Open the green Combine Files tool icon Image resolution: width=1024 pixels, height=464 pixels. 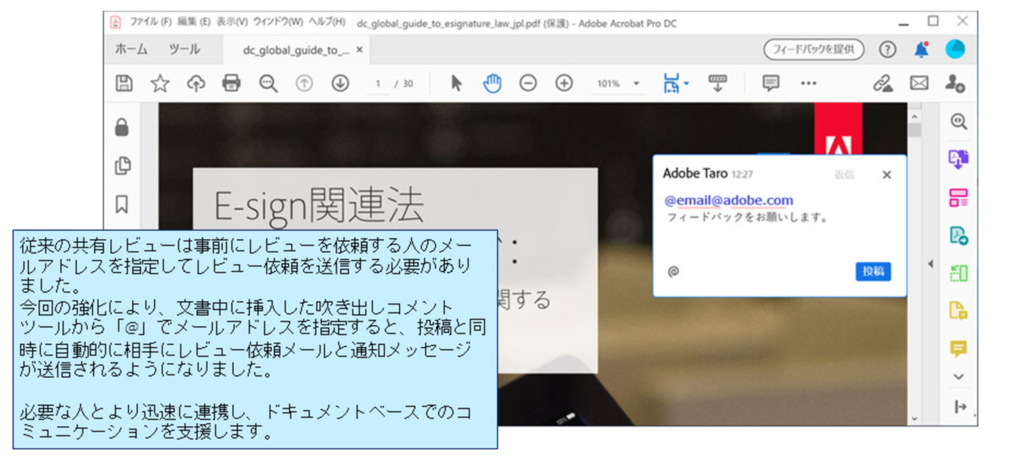[959, 273]
